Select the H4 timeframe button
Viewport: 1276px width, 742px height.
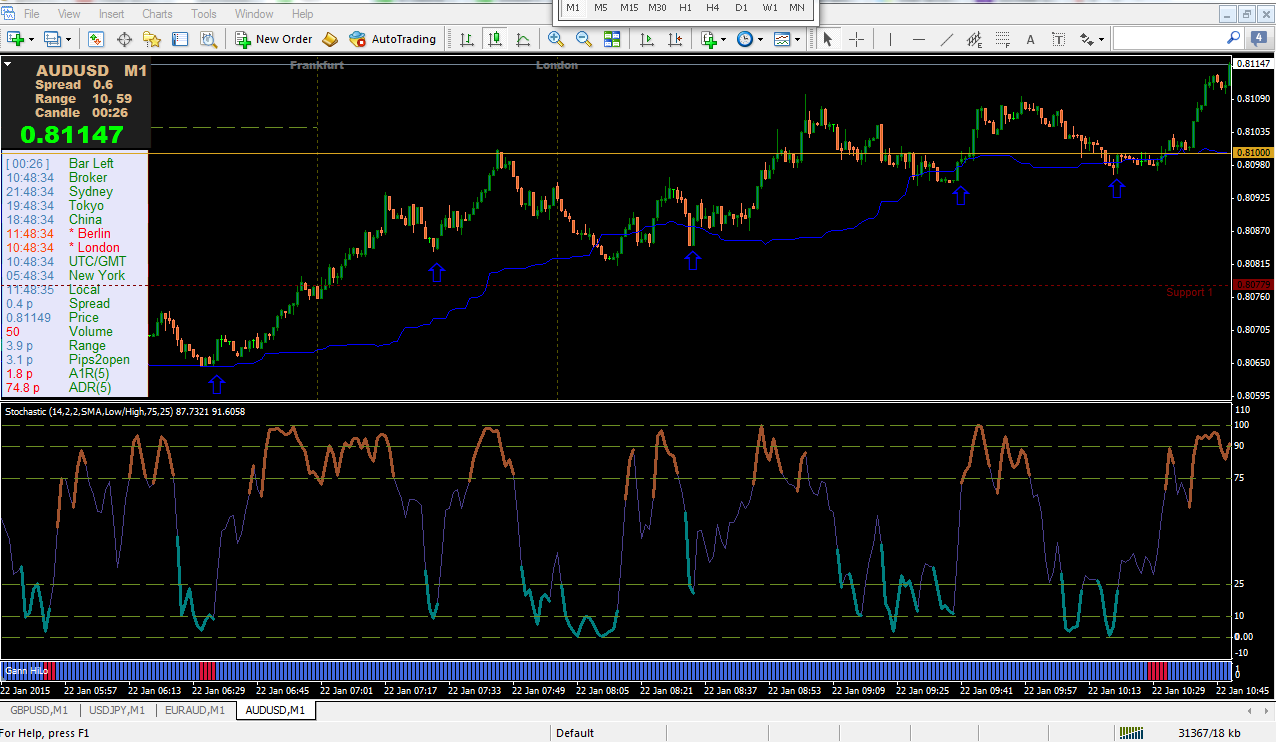click(713, 8)
